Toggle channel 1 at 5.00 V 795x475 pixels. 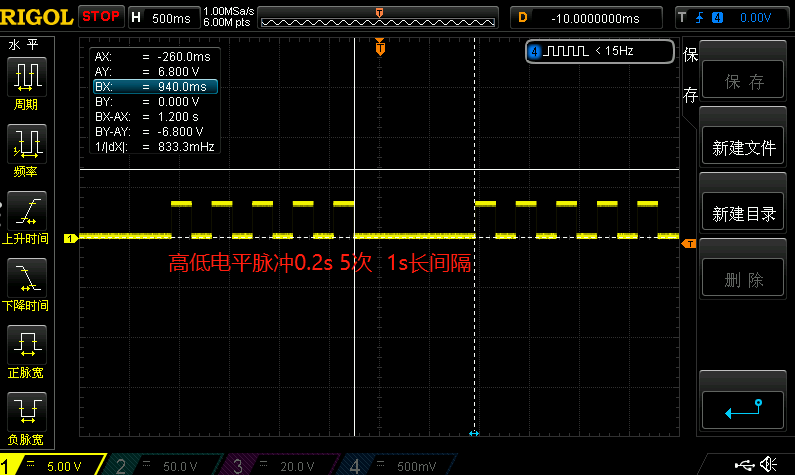click(x=50, y=465)
